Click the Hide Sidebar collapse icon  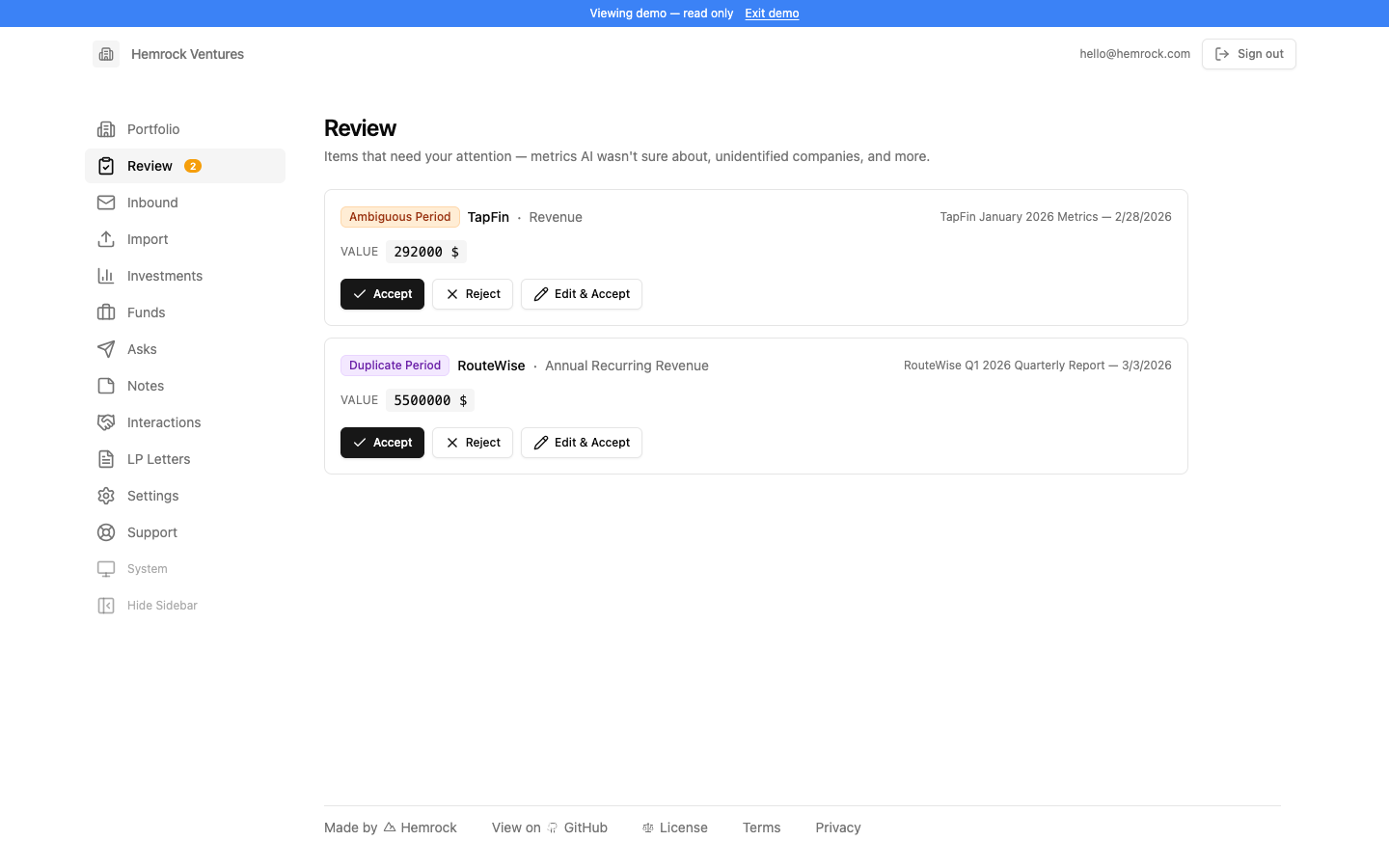[106, 606]
